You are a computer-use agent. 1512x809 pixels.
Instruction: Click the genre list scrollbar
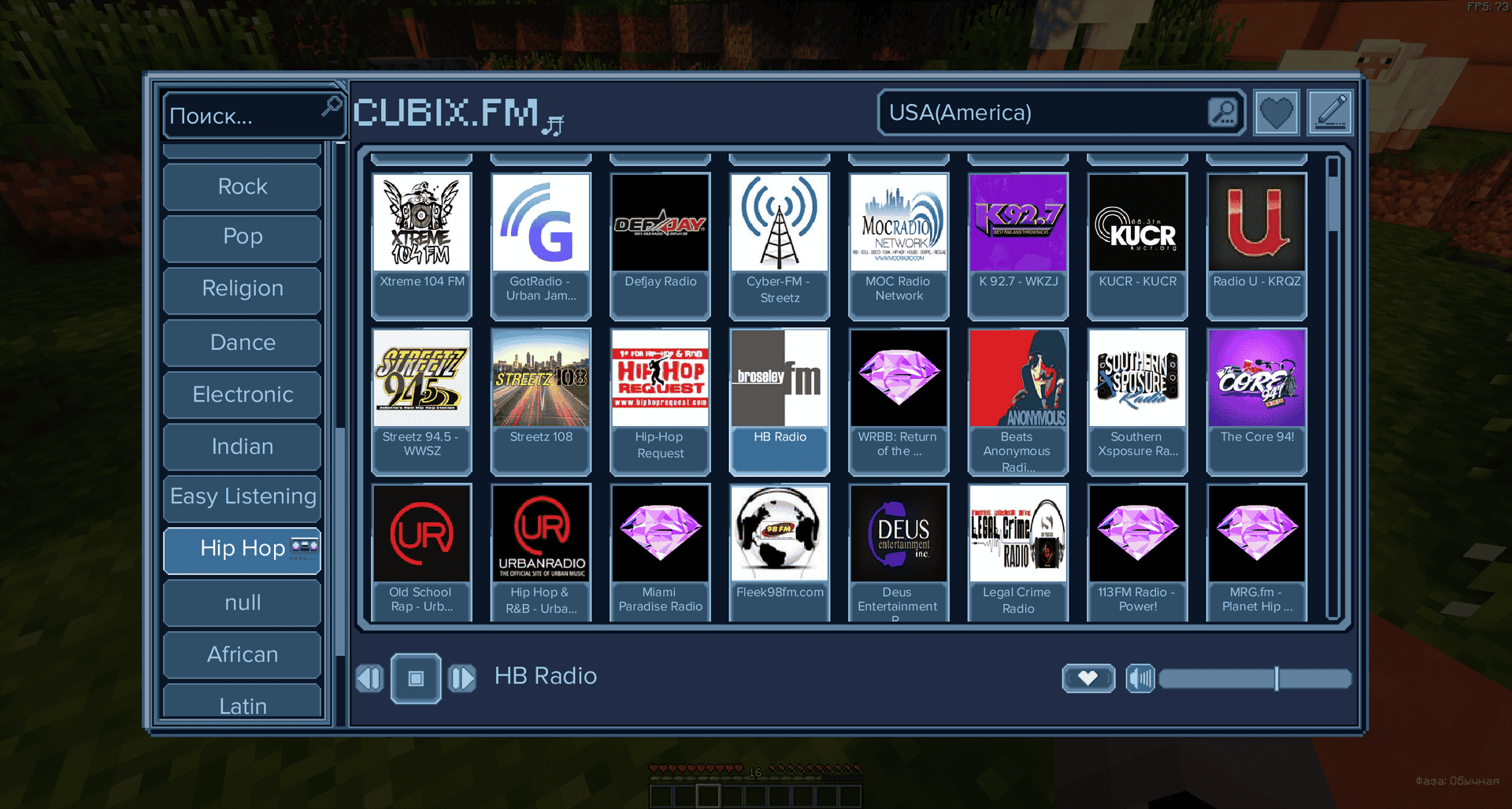click(x=340, y=542)
